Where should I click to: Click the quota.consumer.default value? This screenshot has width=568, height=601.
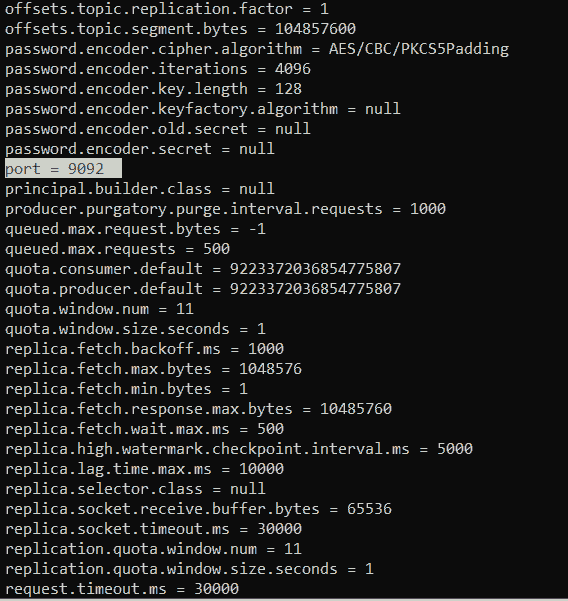point(315,269)
